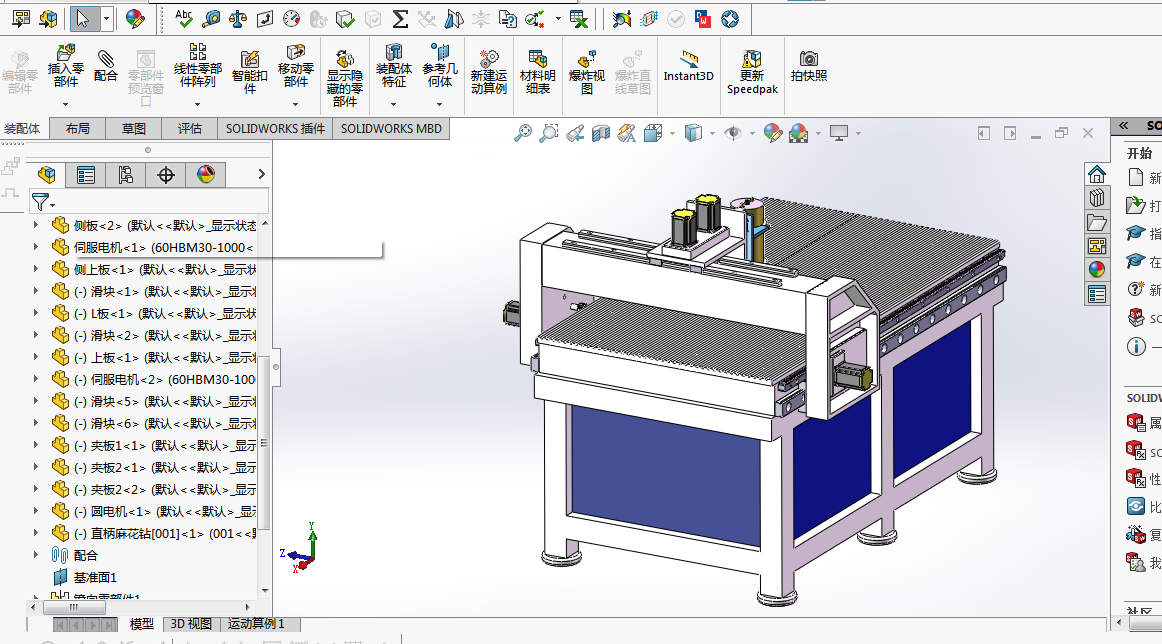Open the 运动算例 1 bottom tab
This screenshot has width=1162, height=644.
[256, 624]
